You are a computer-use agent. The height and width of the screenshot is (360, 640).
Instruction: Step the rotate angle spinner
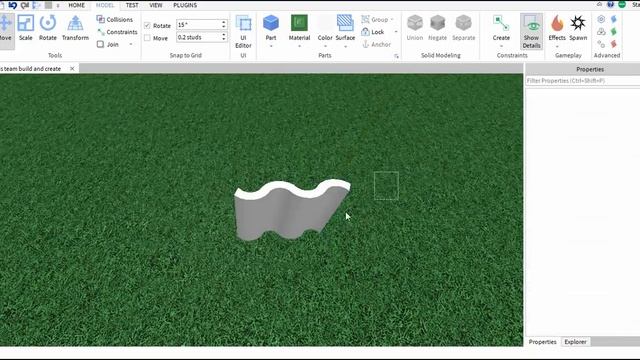(x=224, y=24)
